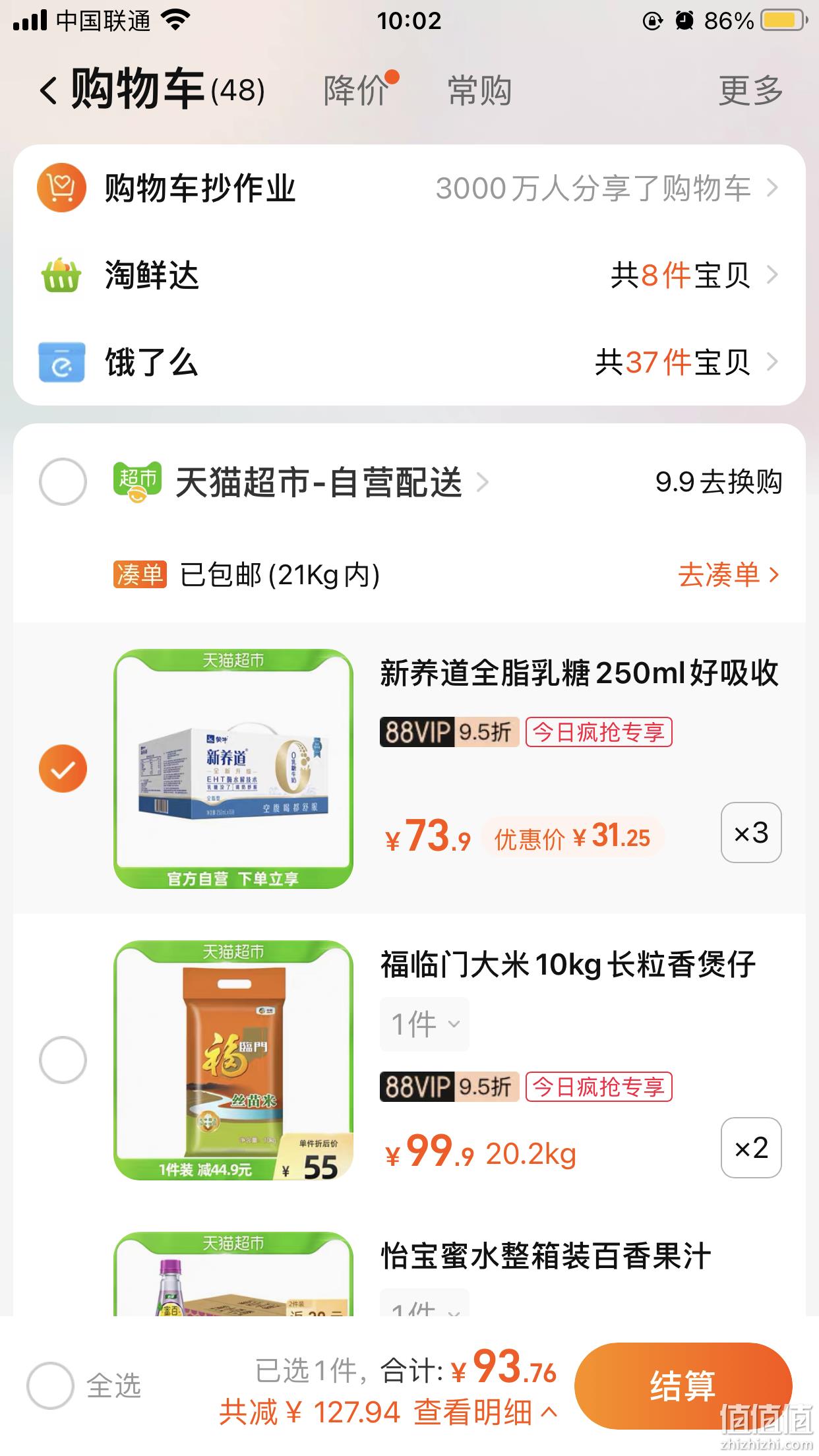Follow the 去凑单 link
This screenshot has width=819, height=1456.
tap(729, 575)
